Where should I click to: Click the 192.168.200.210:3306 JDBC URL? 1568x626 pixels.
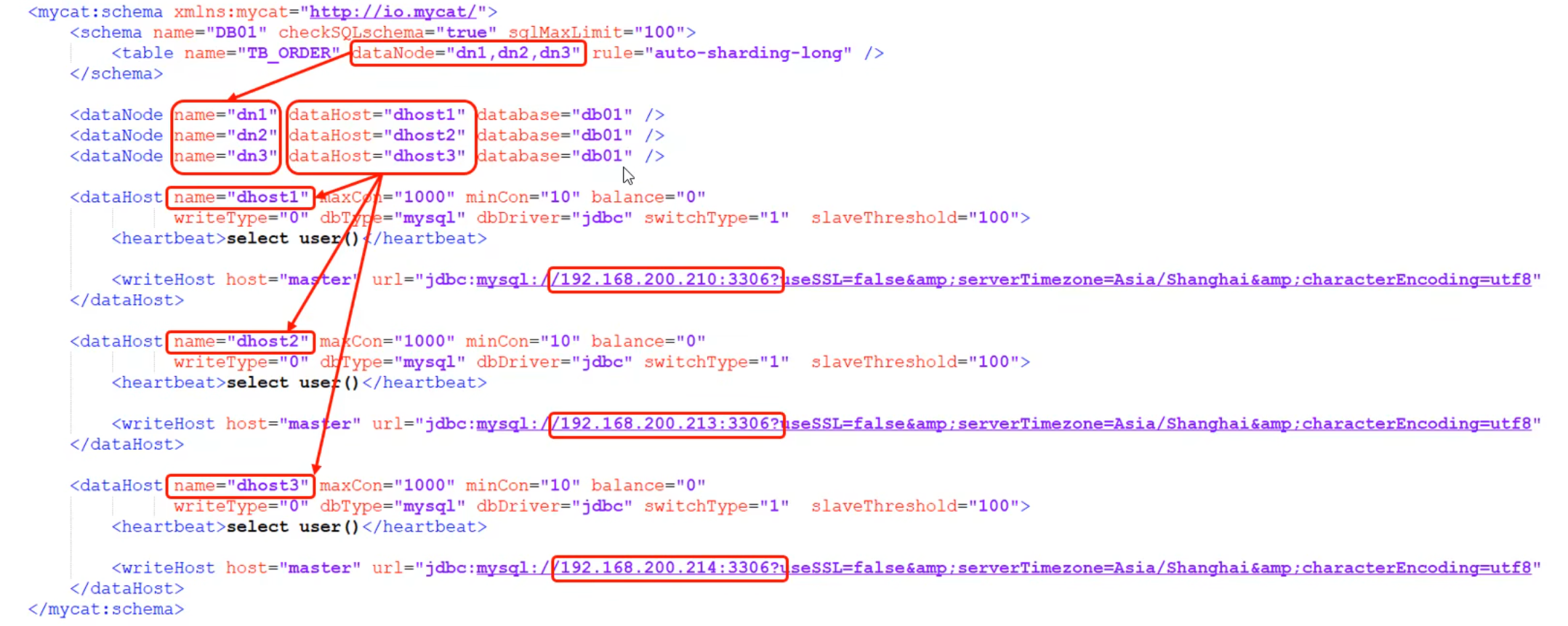coord(665,280)
